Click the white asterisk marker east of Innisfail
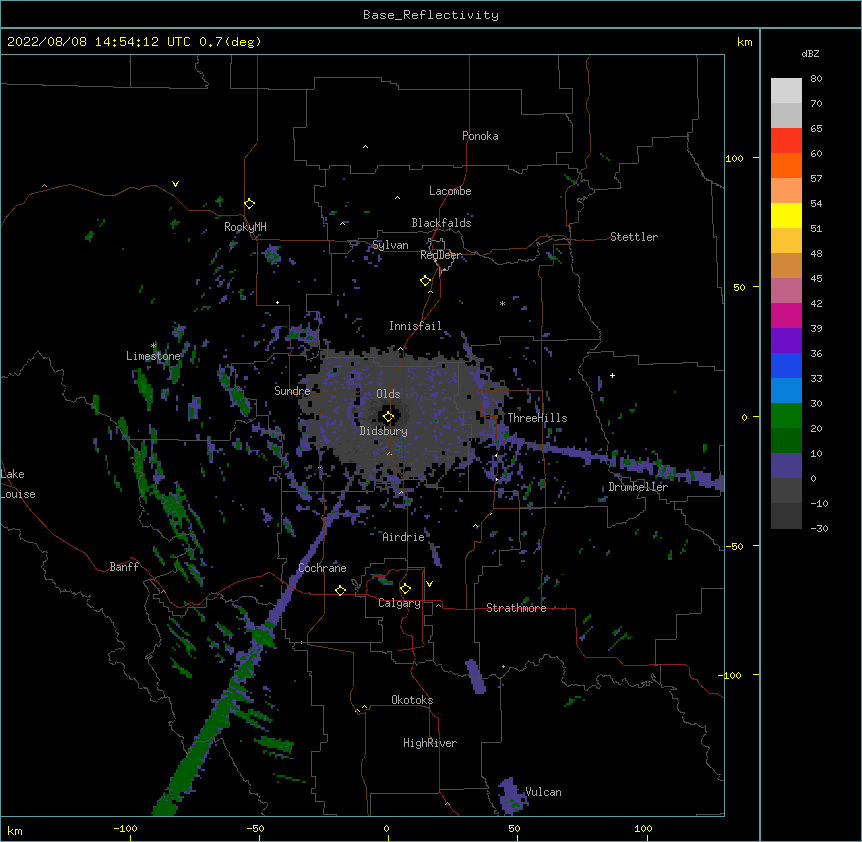Viewport: 862px width, 842px height. 502,303
